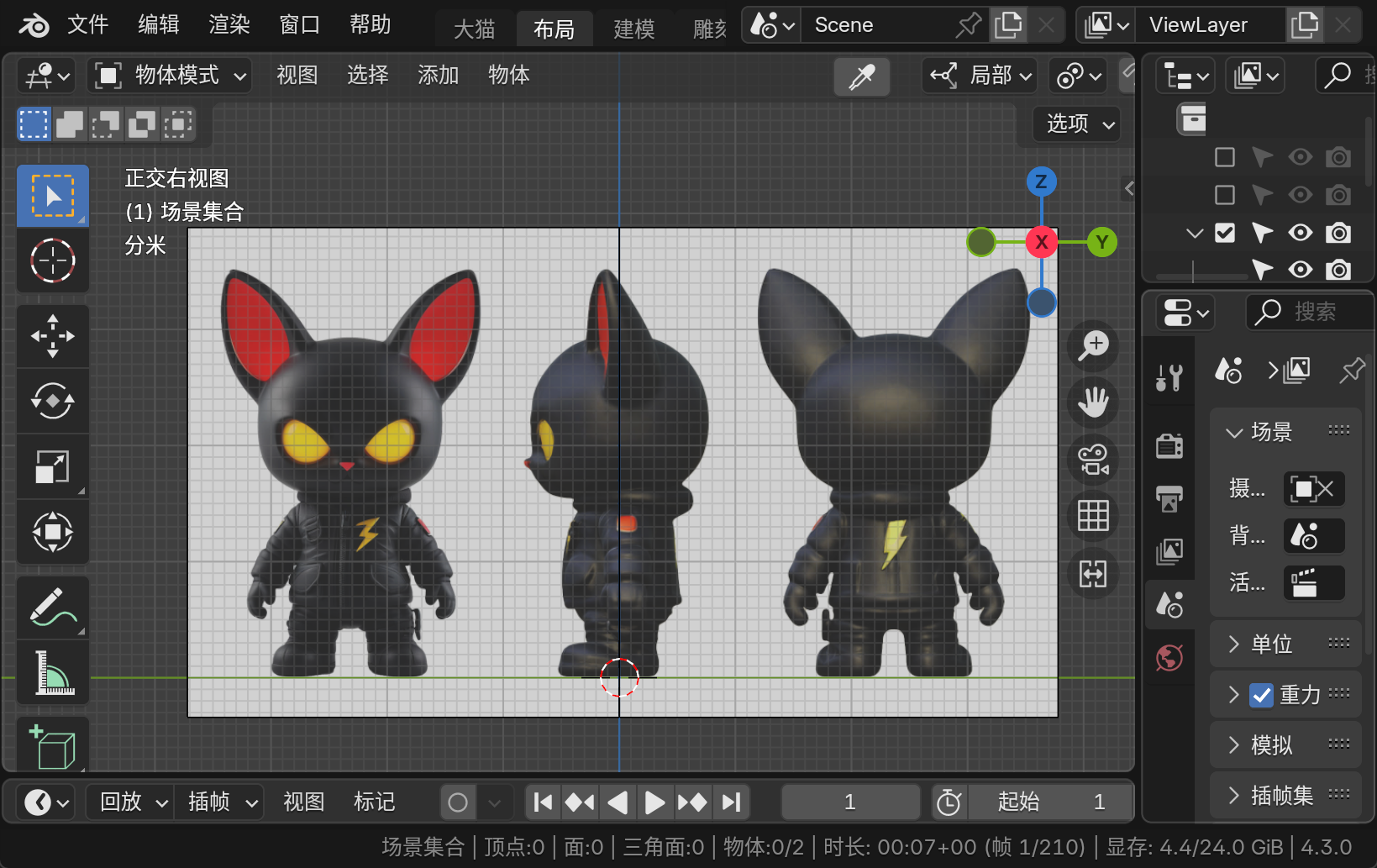Select the Scale tool
Screen dimensions: 1377x868
point(53,467)
